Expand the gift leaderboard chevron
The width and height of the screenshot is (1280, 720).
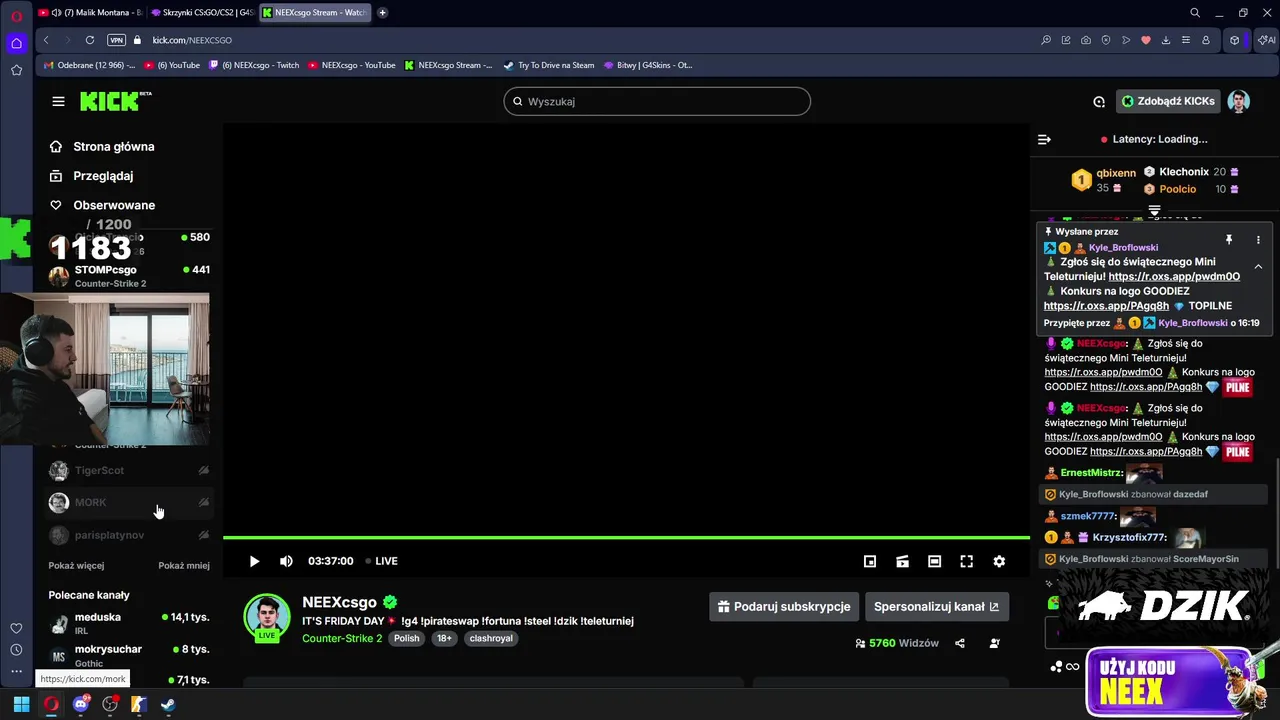point(1154,211)
